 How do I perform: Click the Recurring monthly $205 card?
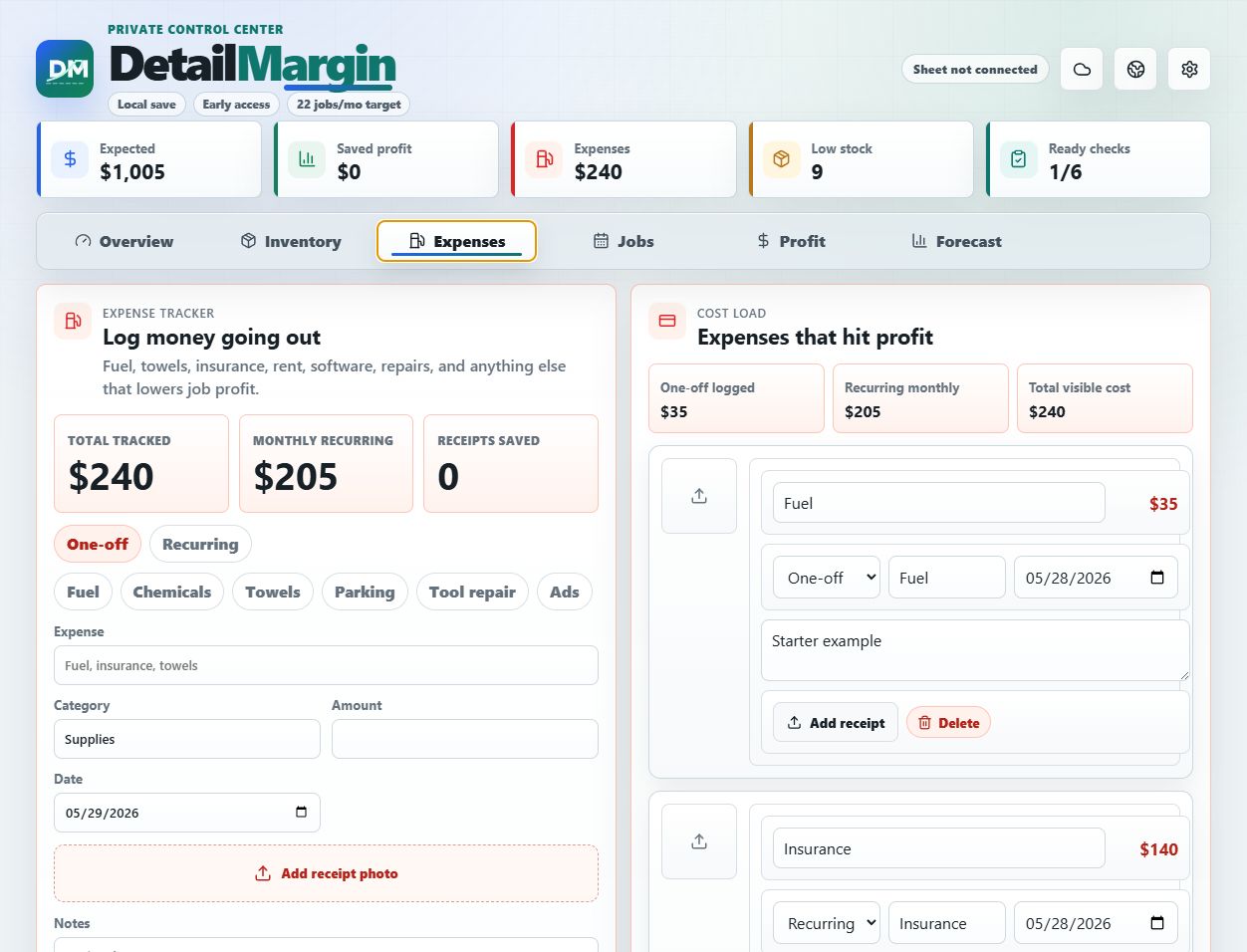[x=920, y=398]
